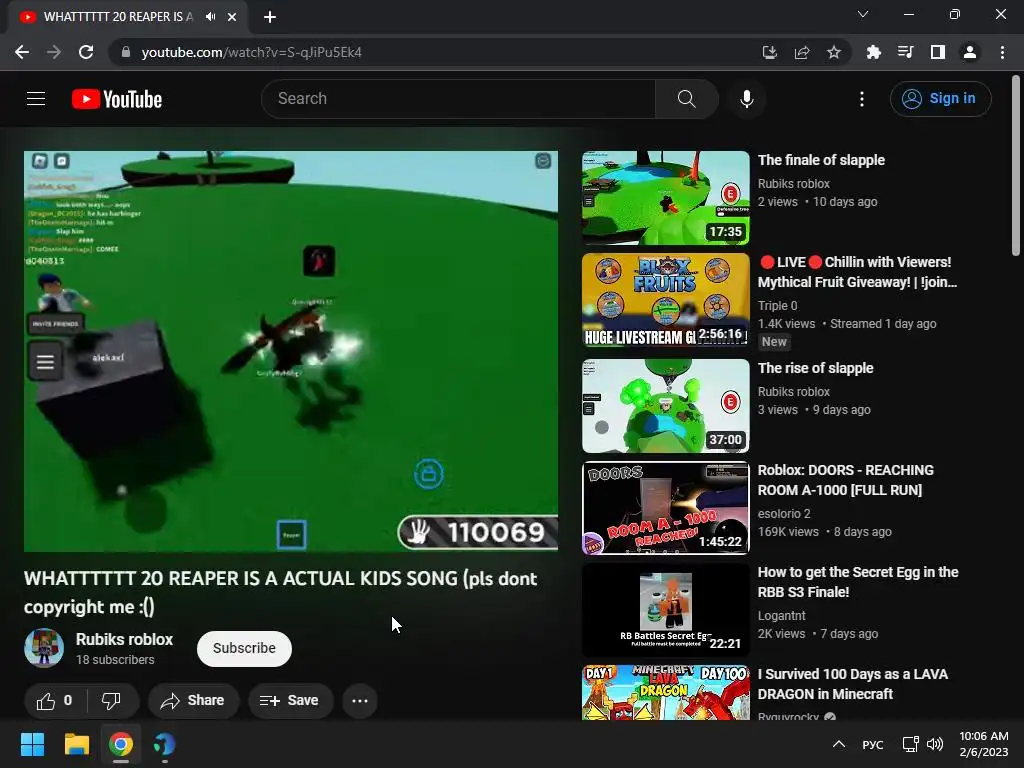This screenshot has width=1024, height=768.
Task: Open the Minecraft Lava Dragon thumbnail
Action: coord(665,692)
